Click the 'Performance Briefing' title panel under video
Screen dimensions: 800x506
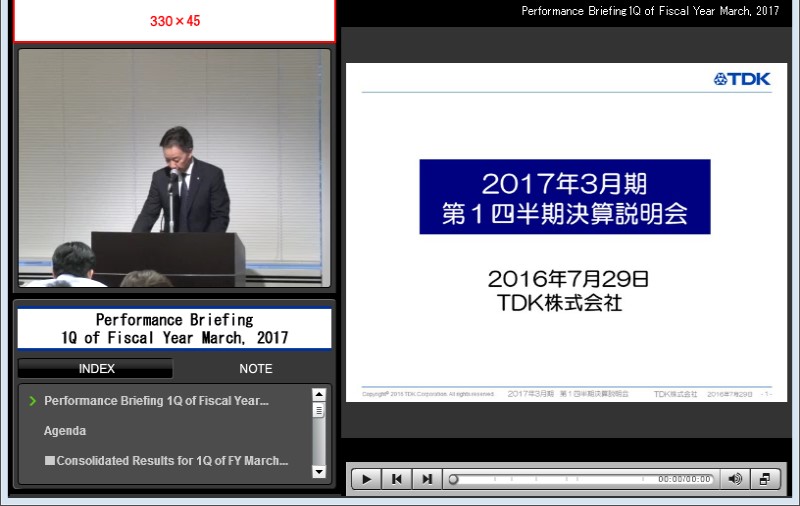(x=174, y=328)
